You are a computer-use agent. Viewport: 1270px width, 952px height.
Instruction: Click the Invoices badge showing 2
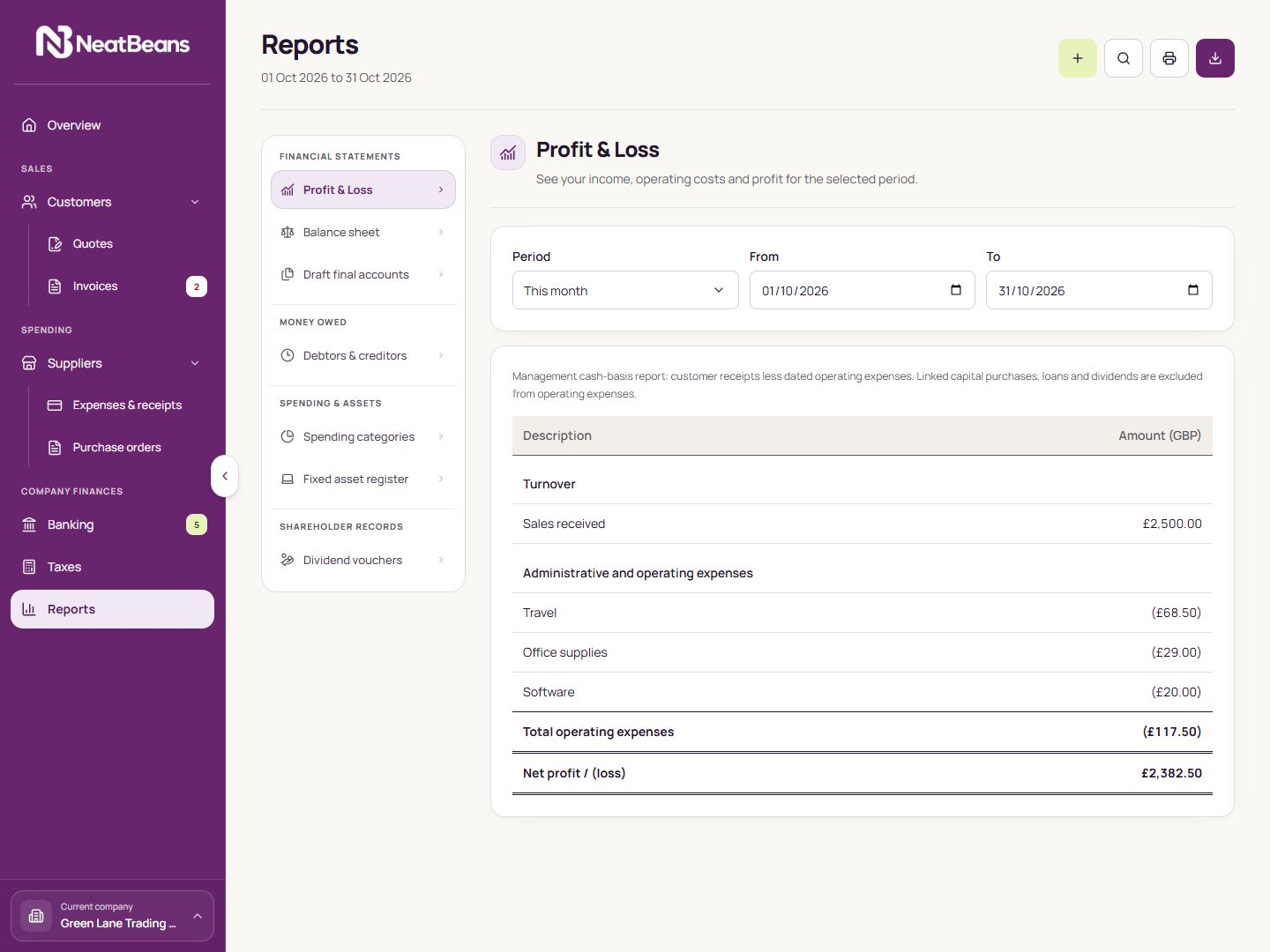pos(197,286)
